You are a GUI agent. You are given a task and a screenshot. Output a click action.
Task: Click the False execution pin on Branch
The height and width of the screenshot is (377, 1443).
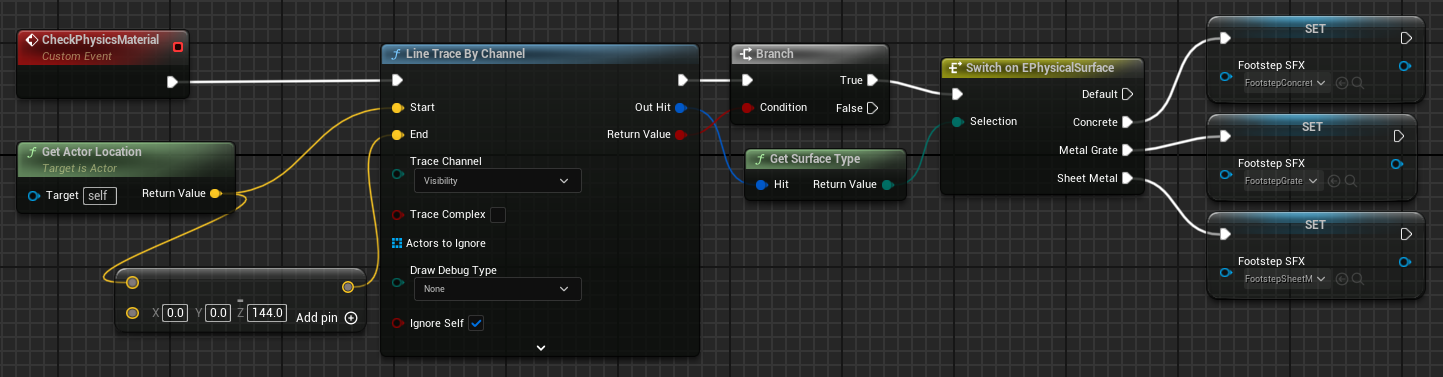872,107
